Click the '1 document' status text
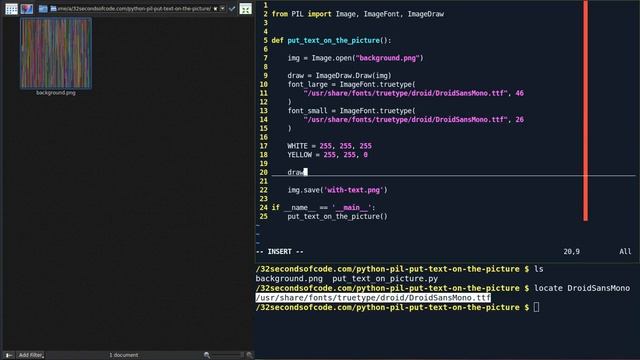640x360 pixels. coord(124,355)
